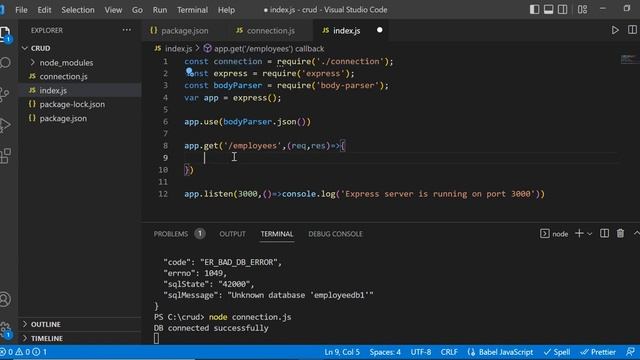
Task: Open the launch profile dropdown arrow
Action: 589,234
